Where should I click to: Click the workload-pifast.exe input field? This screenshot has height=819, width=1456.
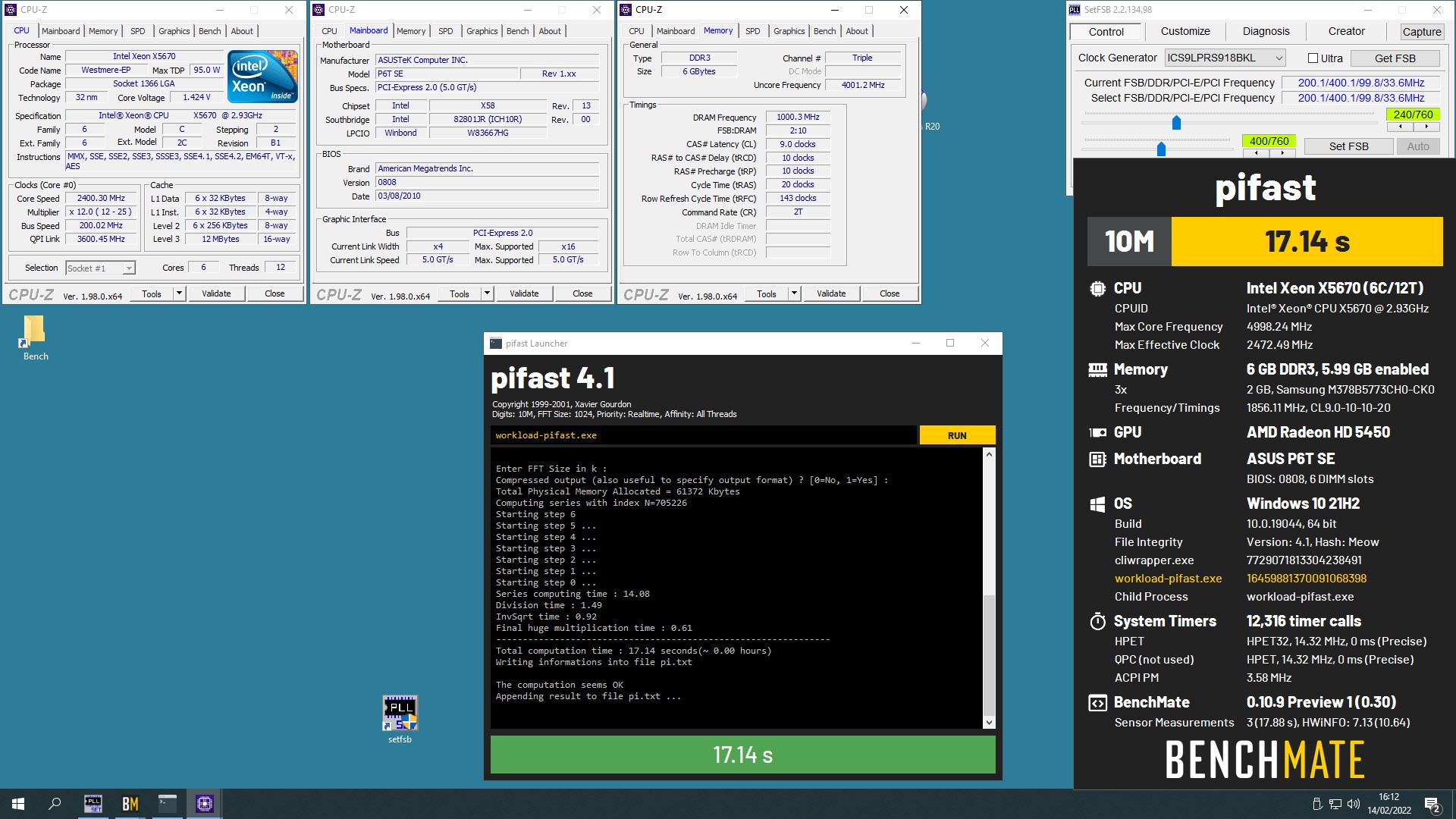tap(703, 435)
